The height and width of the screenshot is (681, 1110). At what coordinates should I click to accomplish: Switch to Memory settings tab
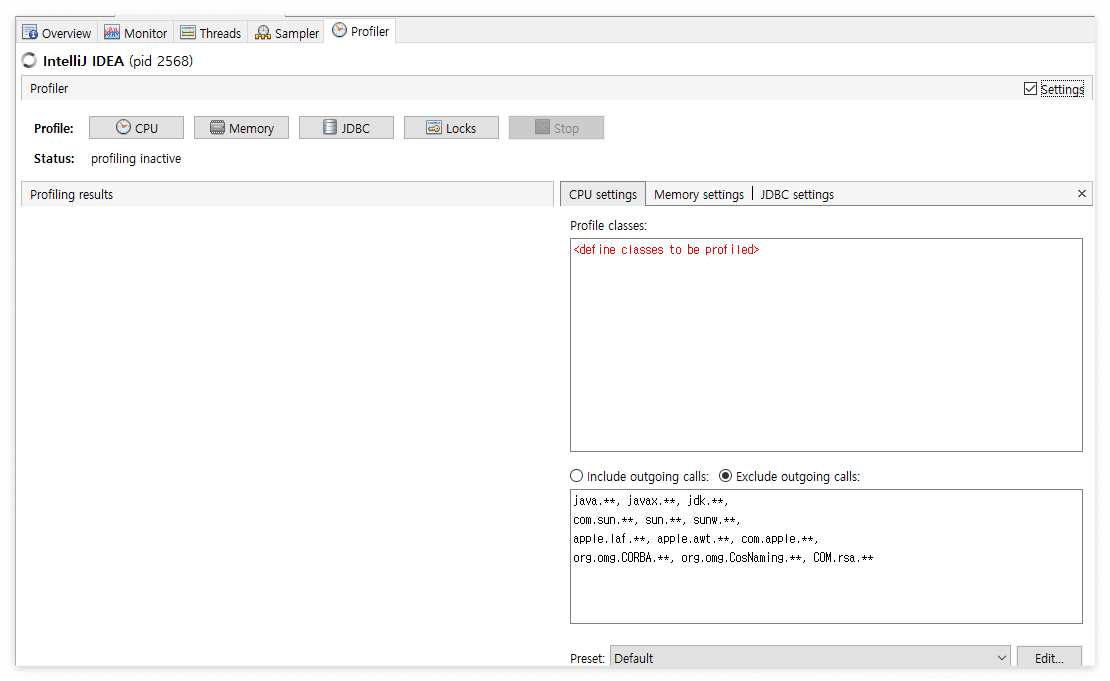click(699, 195)
